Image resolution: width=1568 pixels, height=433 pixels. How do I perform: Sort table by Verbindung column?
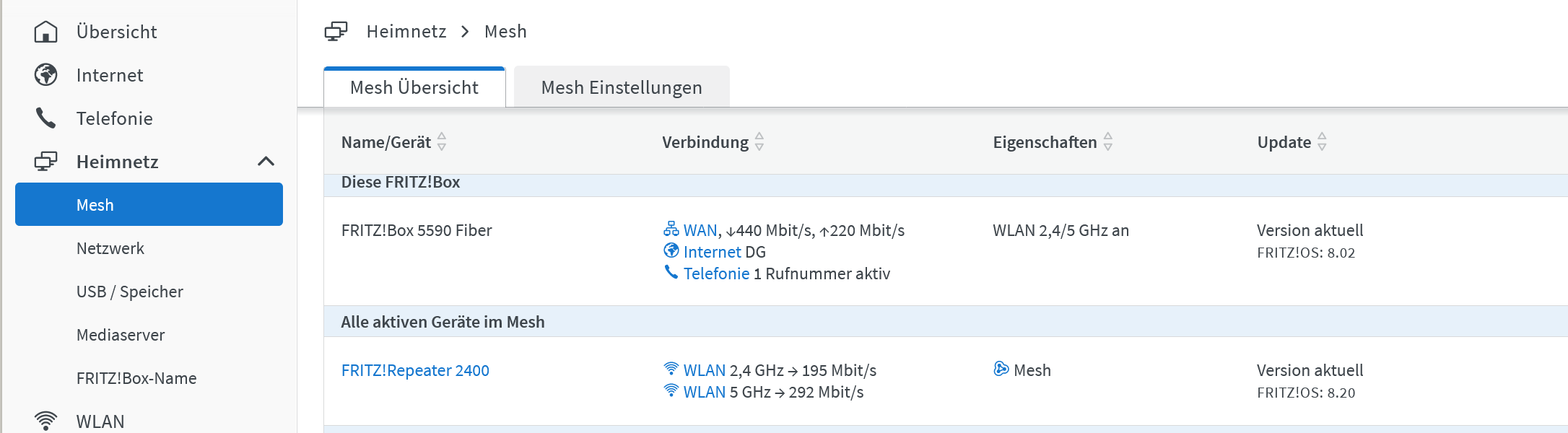pos(759,142)
